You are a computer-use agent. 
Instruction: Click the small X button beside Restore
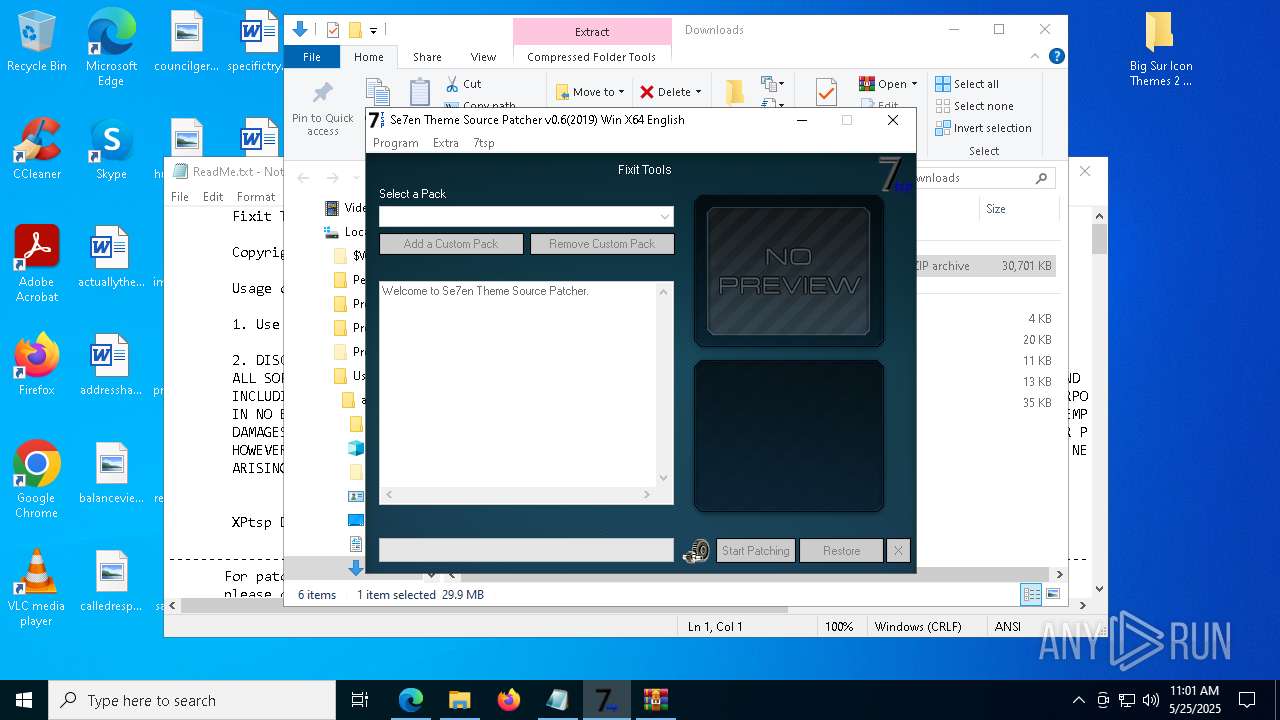(x=898, y=551)
